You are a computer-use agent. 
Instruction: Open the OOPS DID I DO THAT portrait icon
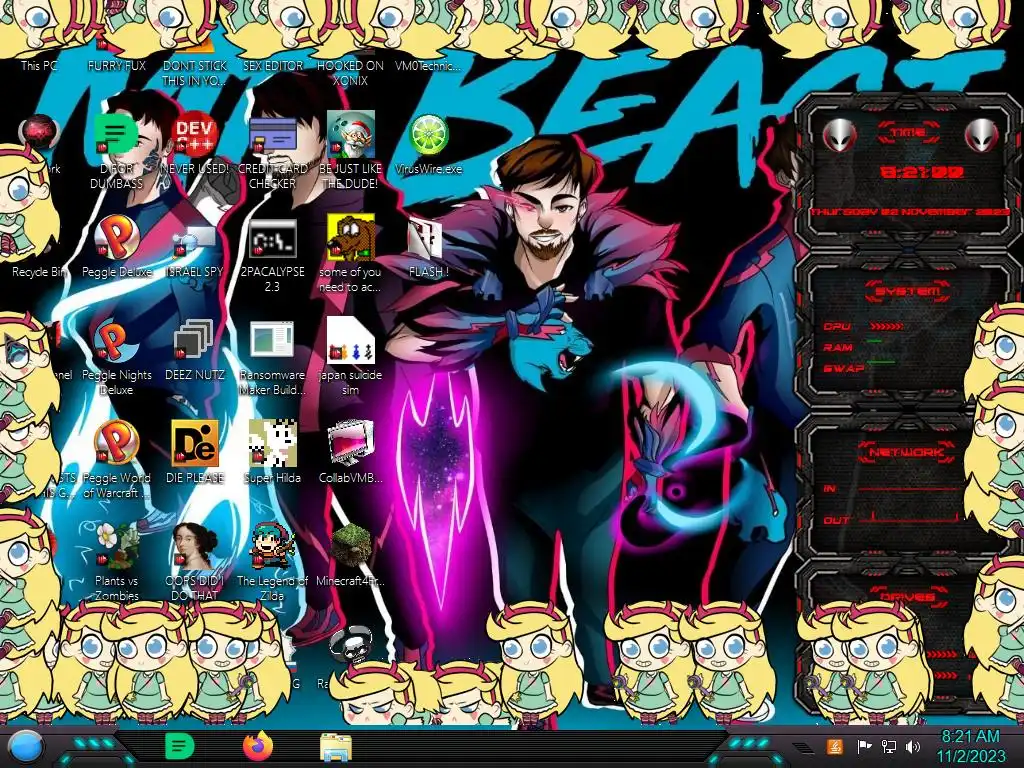pos(195,545)
